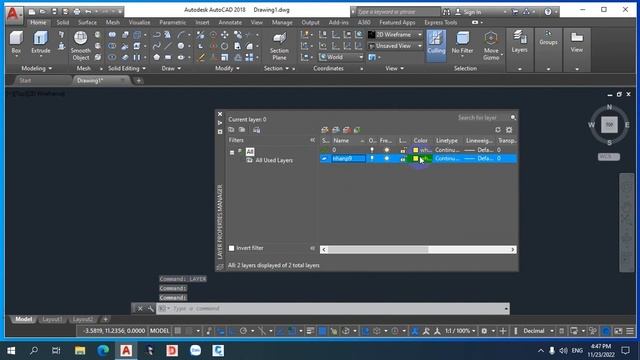Toggle Freeze sun for khang9 layer
The width and height of the screenshot is (640, 360).
tap(386, 158)
